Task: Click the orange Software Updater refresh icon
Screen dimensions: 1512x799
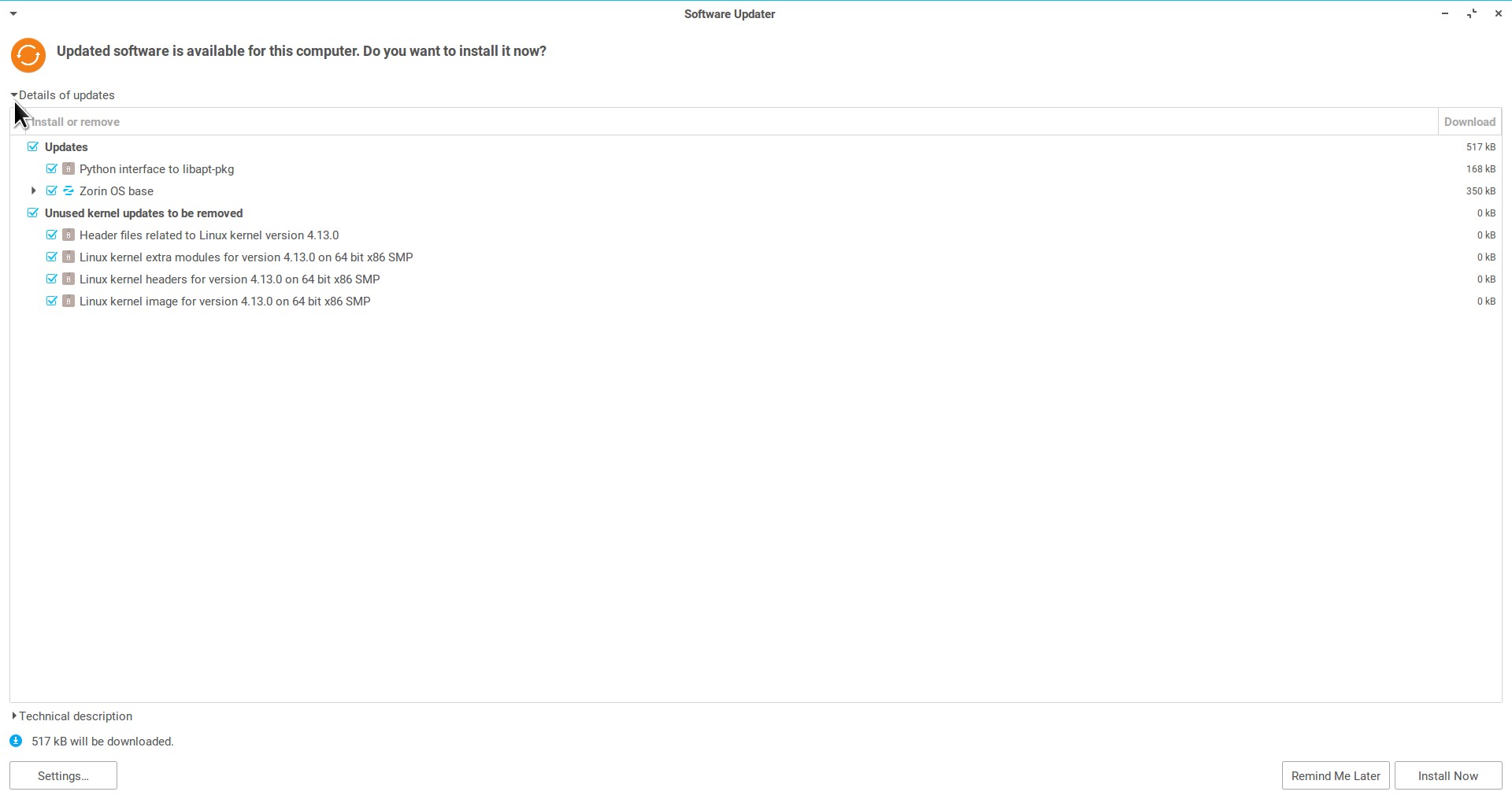Action: point(28,55)
